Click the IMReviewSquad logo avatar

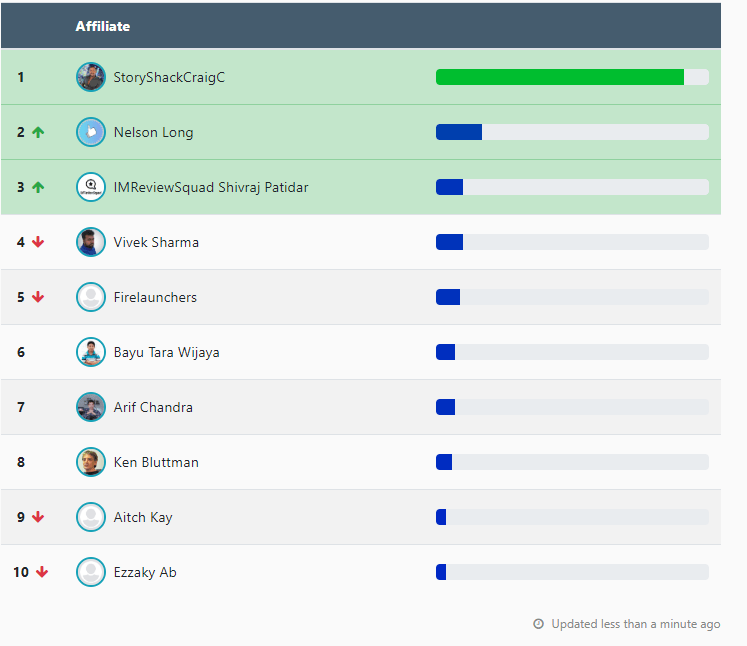[x=91, y=187]
